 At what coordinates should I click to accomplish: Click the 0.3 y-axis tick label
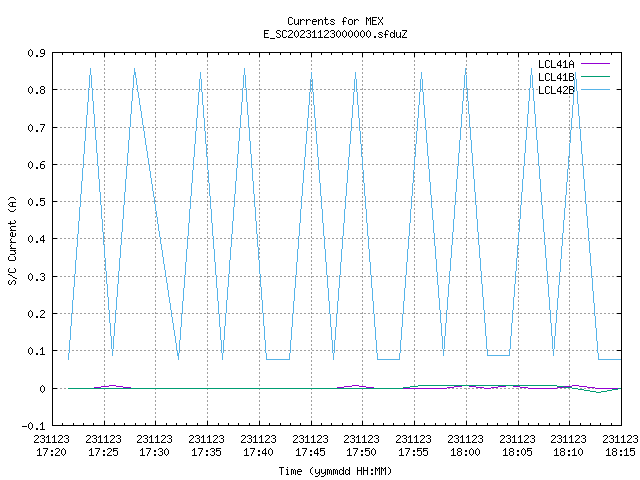coord(36,277)
